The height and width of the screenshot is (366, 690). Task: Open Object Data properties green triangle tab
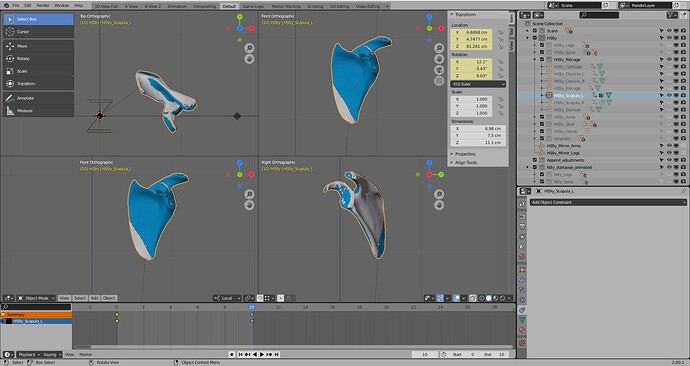(522, 320)
